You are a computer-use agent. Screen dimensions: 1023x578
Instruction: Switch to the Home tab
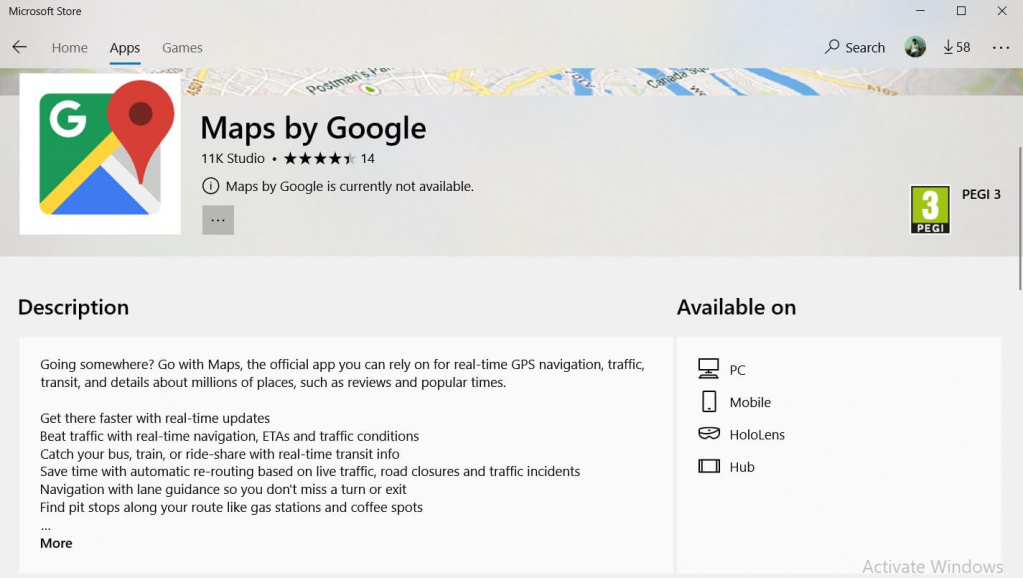(70, 47)
